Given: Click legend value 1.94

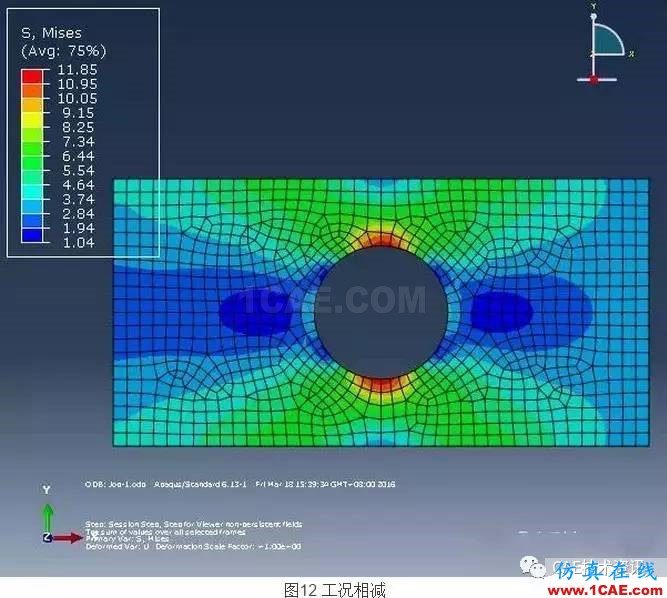Looking at the screenshot, I should (x=78, y=228).
